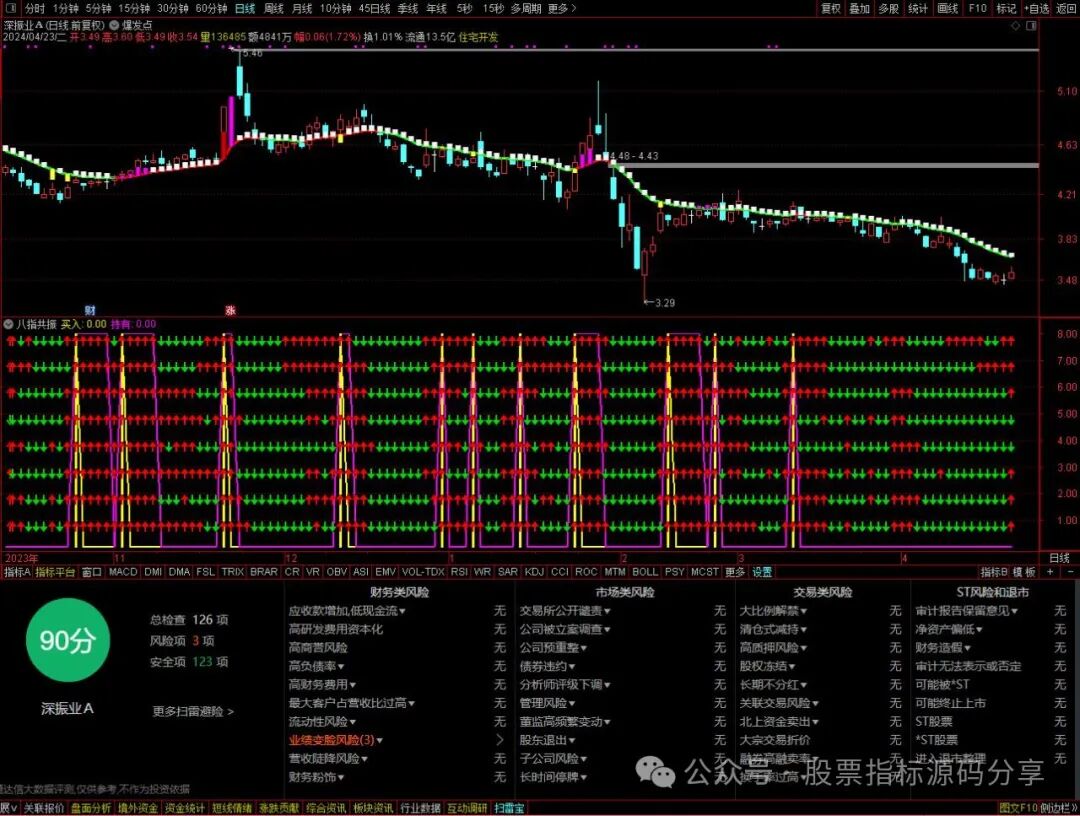The image size is (1080, 816).
Task: Open the 更多 periods expander at top
Action: click(562, 8)
